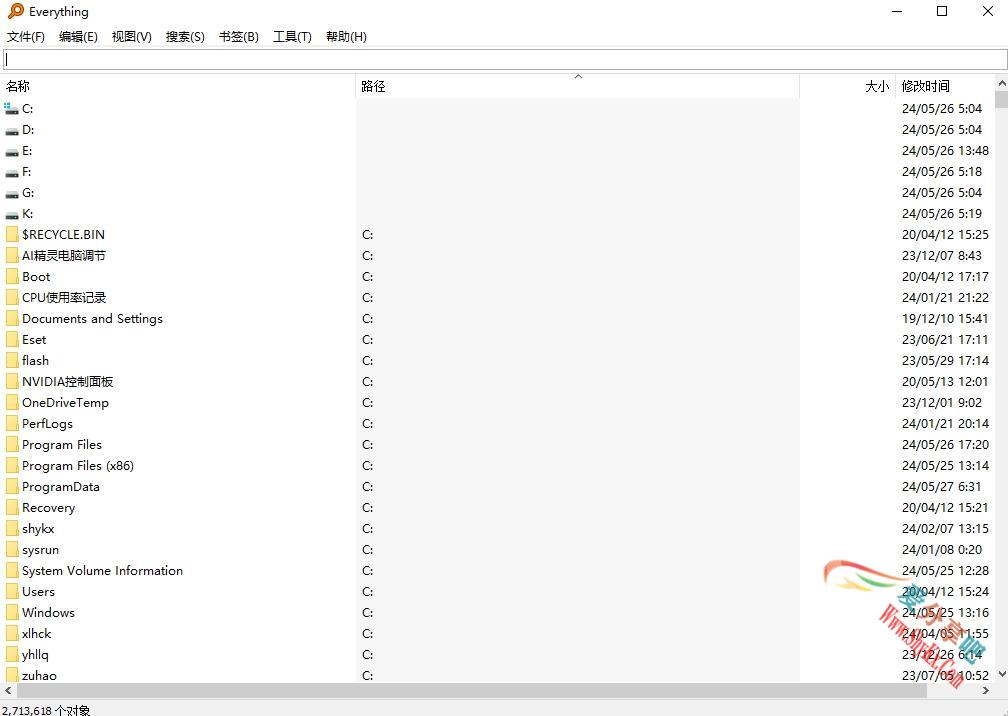Sort by the 路径 column header
1008x716 pixels.
577,86
